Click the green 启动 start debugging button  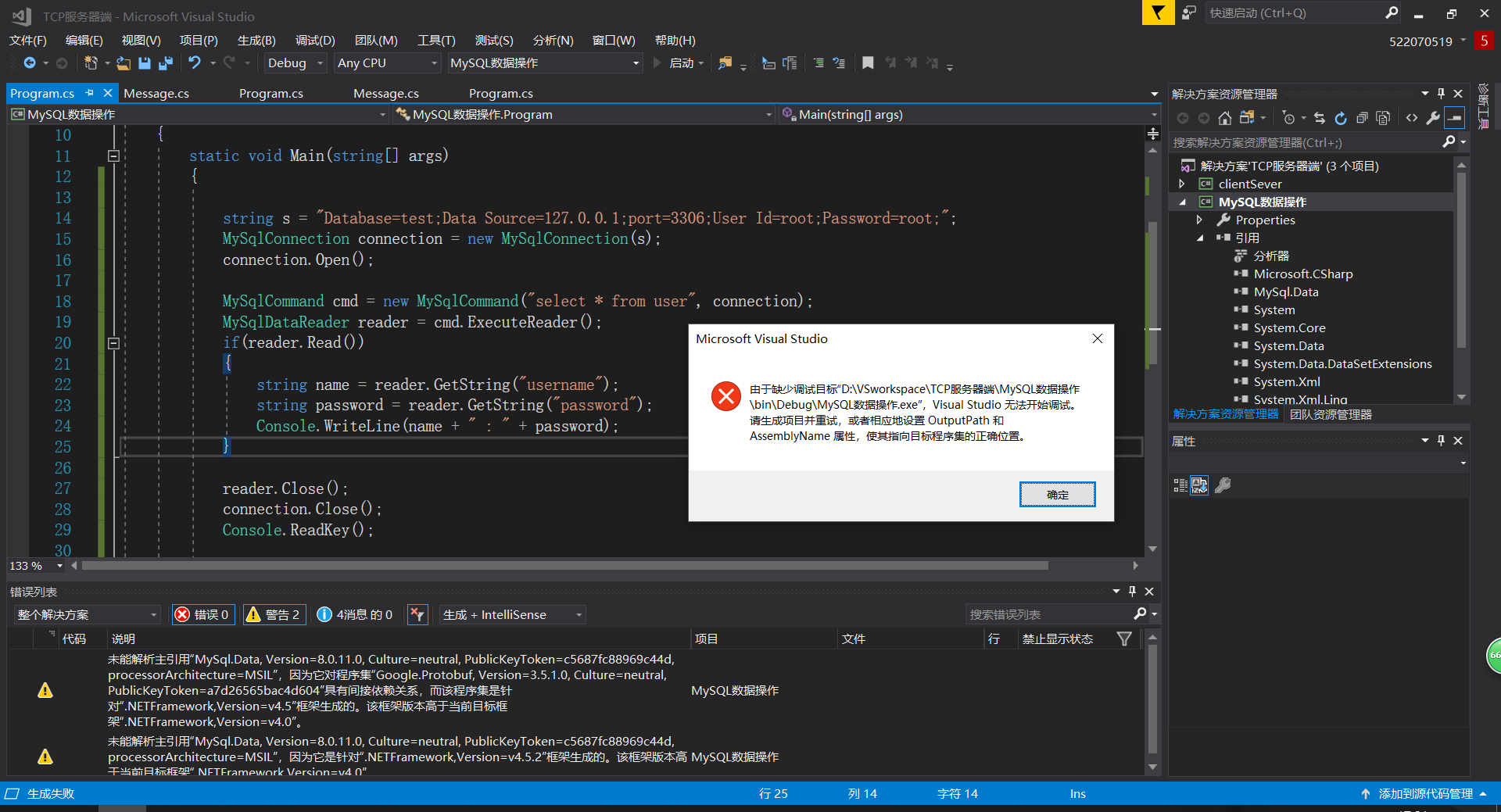pyautogui.click(x=679, y=63)
